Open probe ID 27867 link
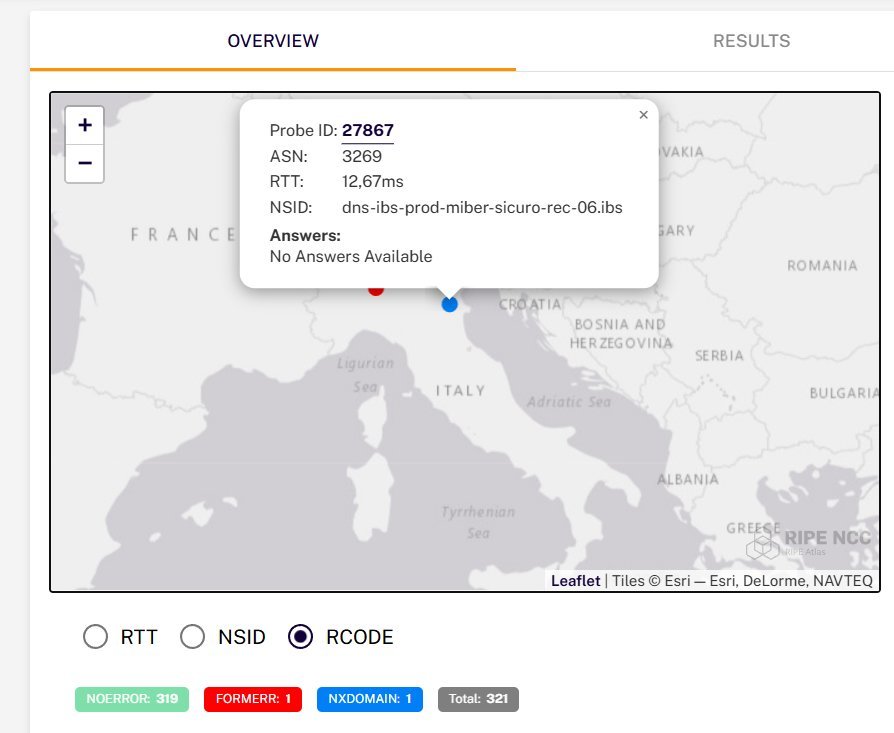The image size is (894, 733). pos(368,130)
